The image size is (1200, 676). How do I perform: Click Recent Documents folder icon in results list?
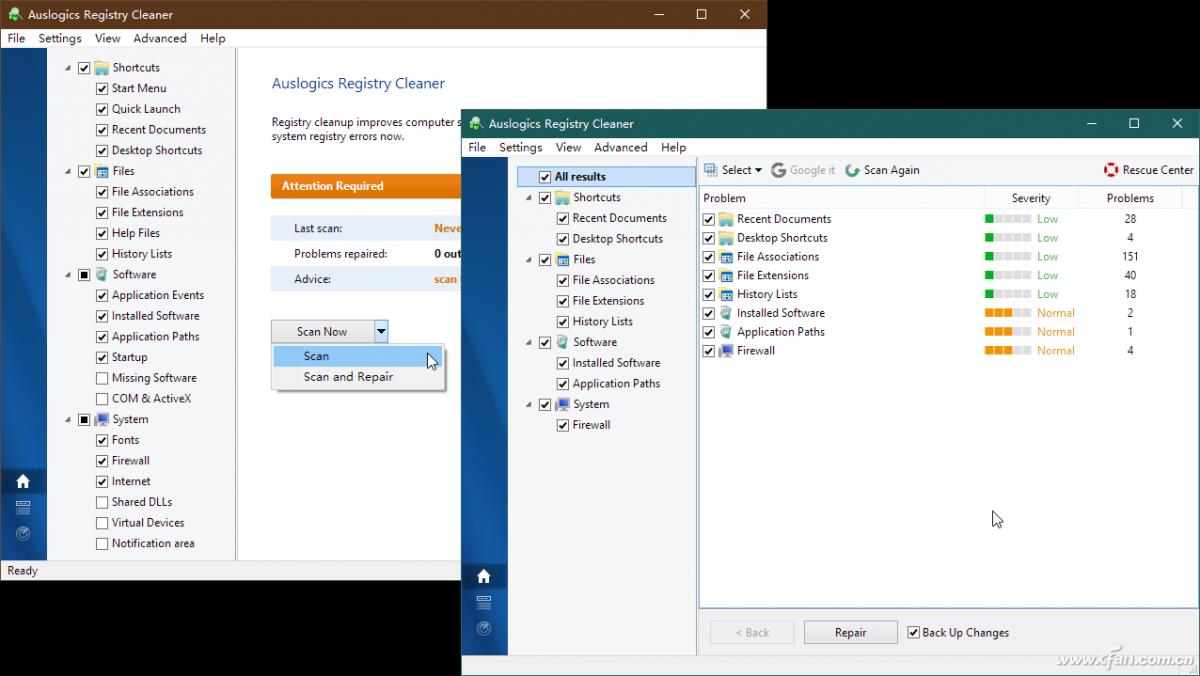pos(726,219)
